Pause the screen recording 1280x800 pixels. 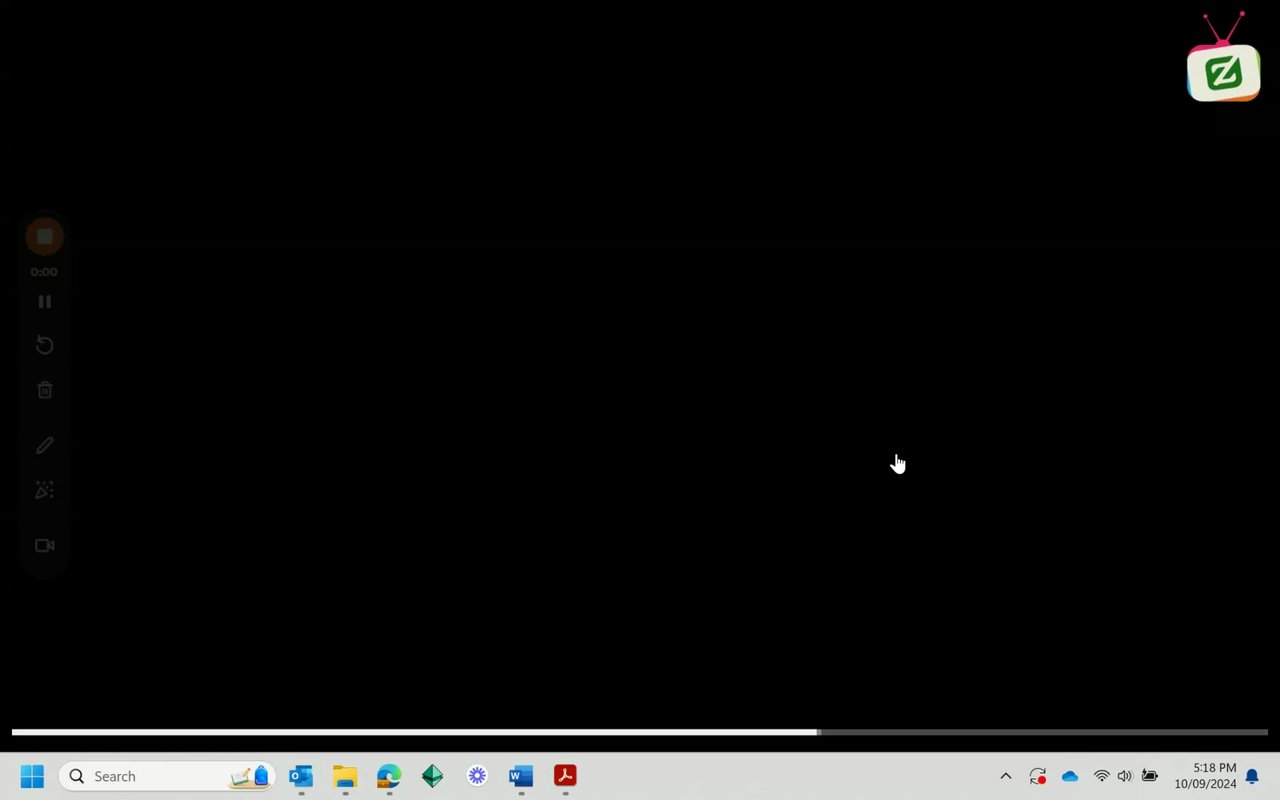click(x=44, y=301)
